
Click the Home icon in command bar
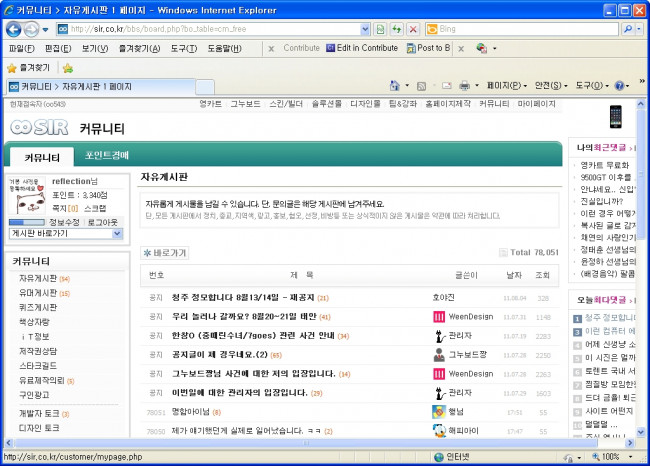[x=395, y=86]
